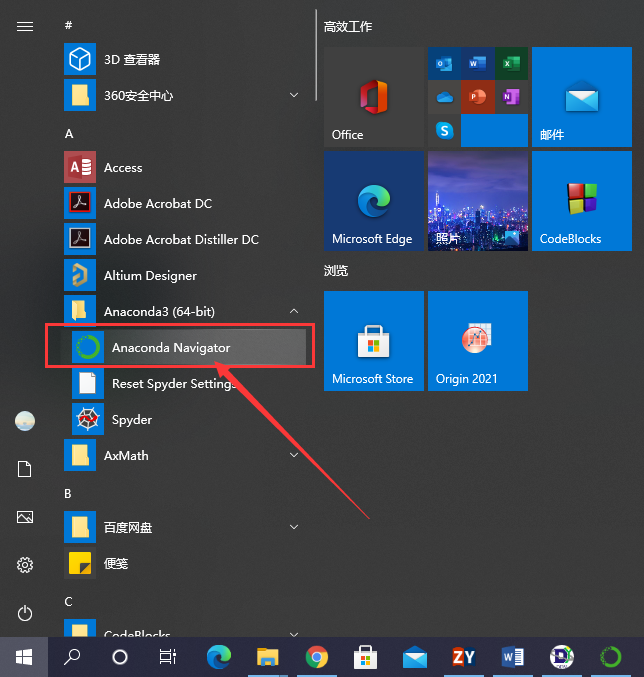Launch the Origin 2021 tile

tap(478, 341)
